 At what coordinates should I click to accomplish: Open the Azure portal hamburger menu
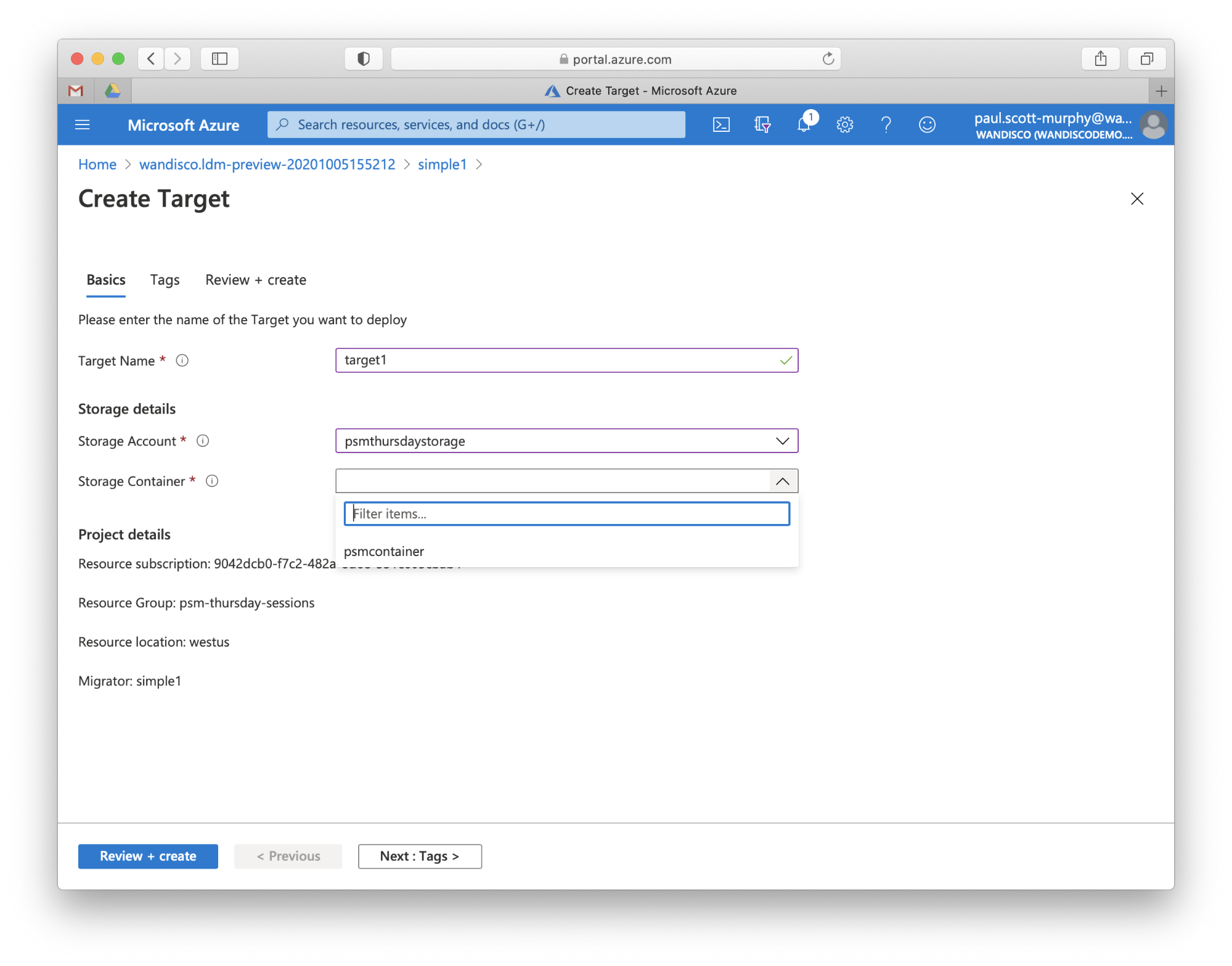coord(82,125)
